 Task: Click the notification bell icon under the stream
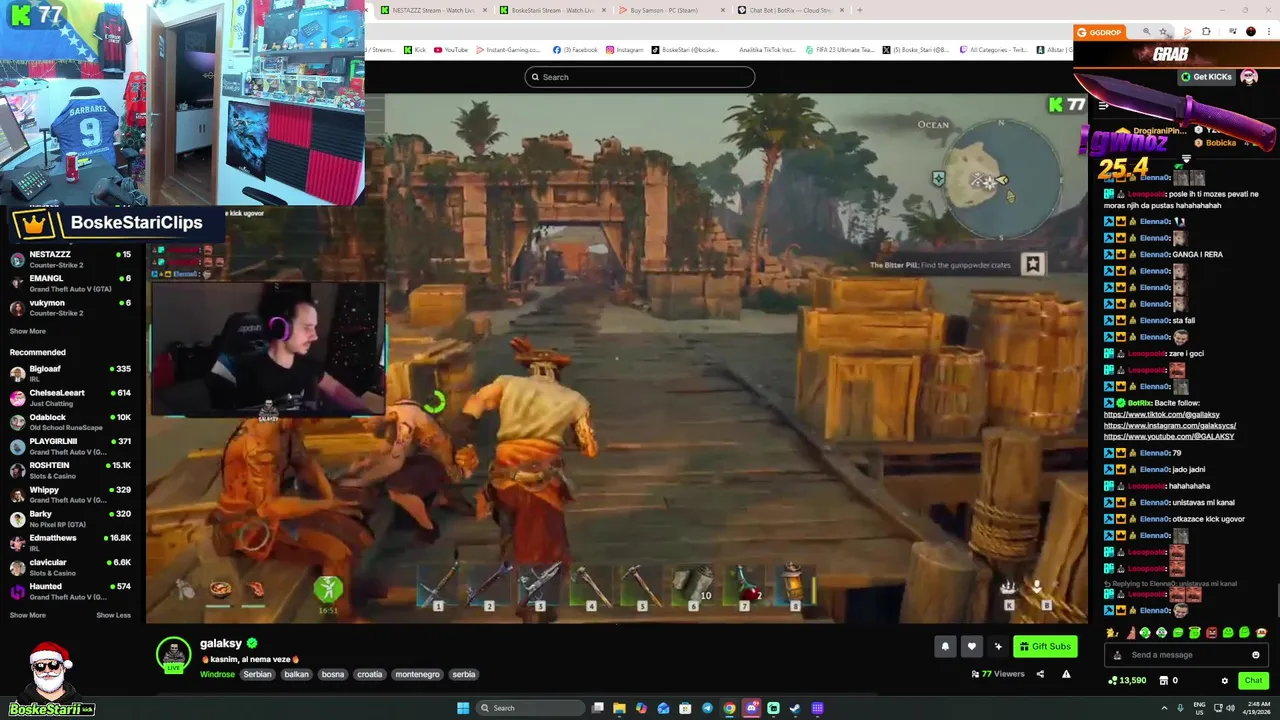coord(945,646)
